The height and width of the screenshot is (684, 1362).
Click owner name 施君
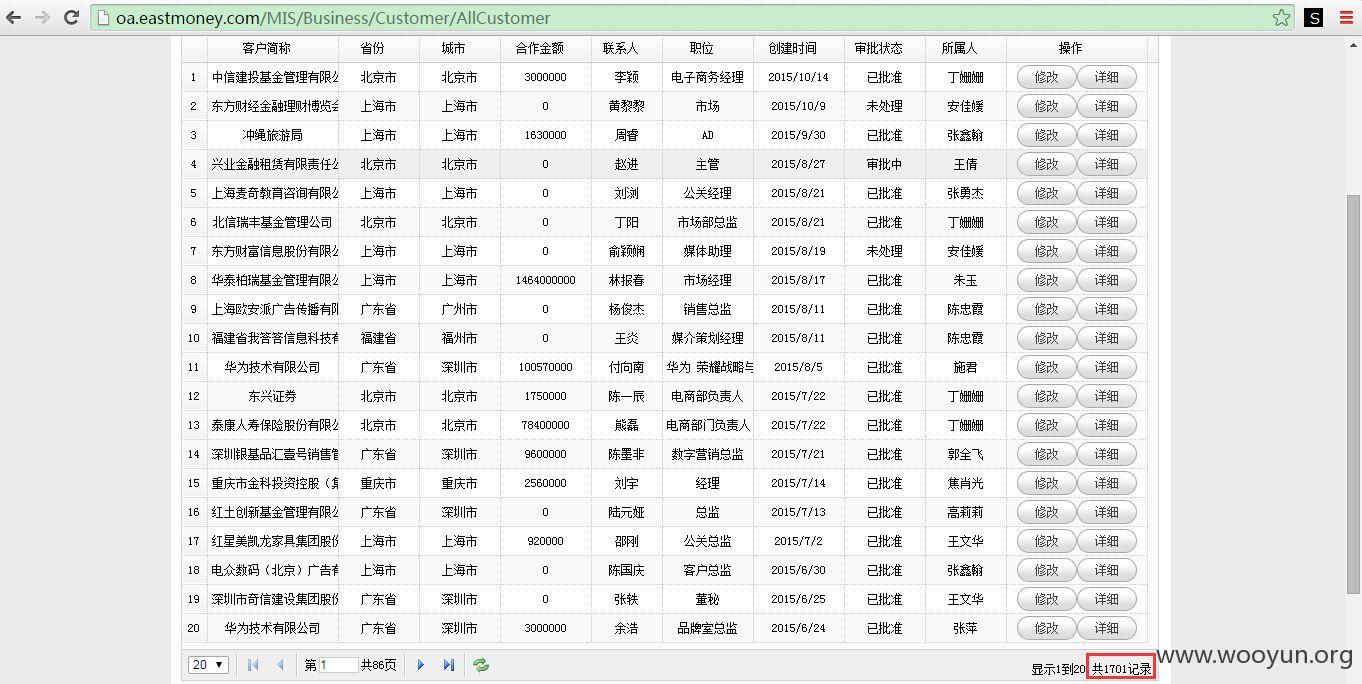coord(965,367)
